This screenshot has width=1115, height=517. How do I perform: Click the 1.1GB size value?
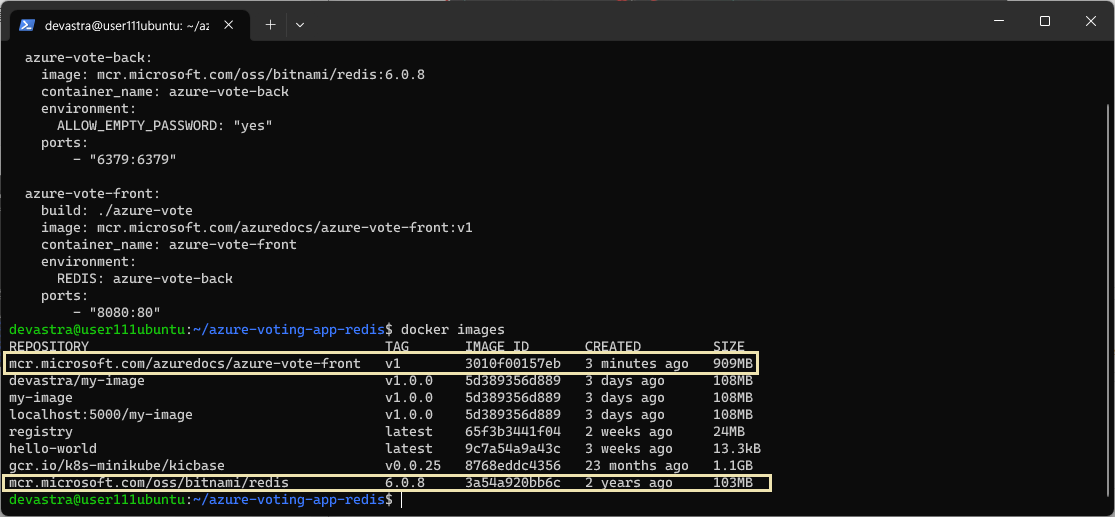(x=732, y=466)
